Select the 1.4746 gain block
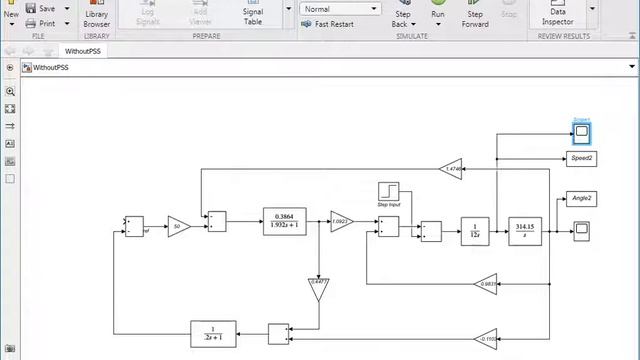The image size is (640, 360). [x=451, y=169]
